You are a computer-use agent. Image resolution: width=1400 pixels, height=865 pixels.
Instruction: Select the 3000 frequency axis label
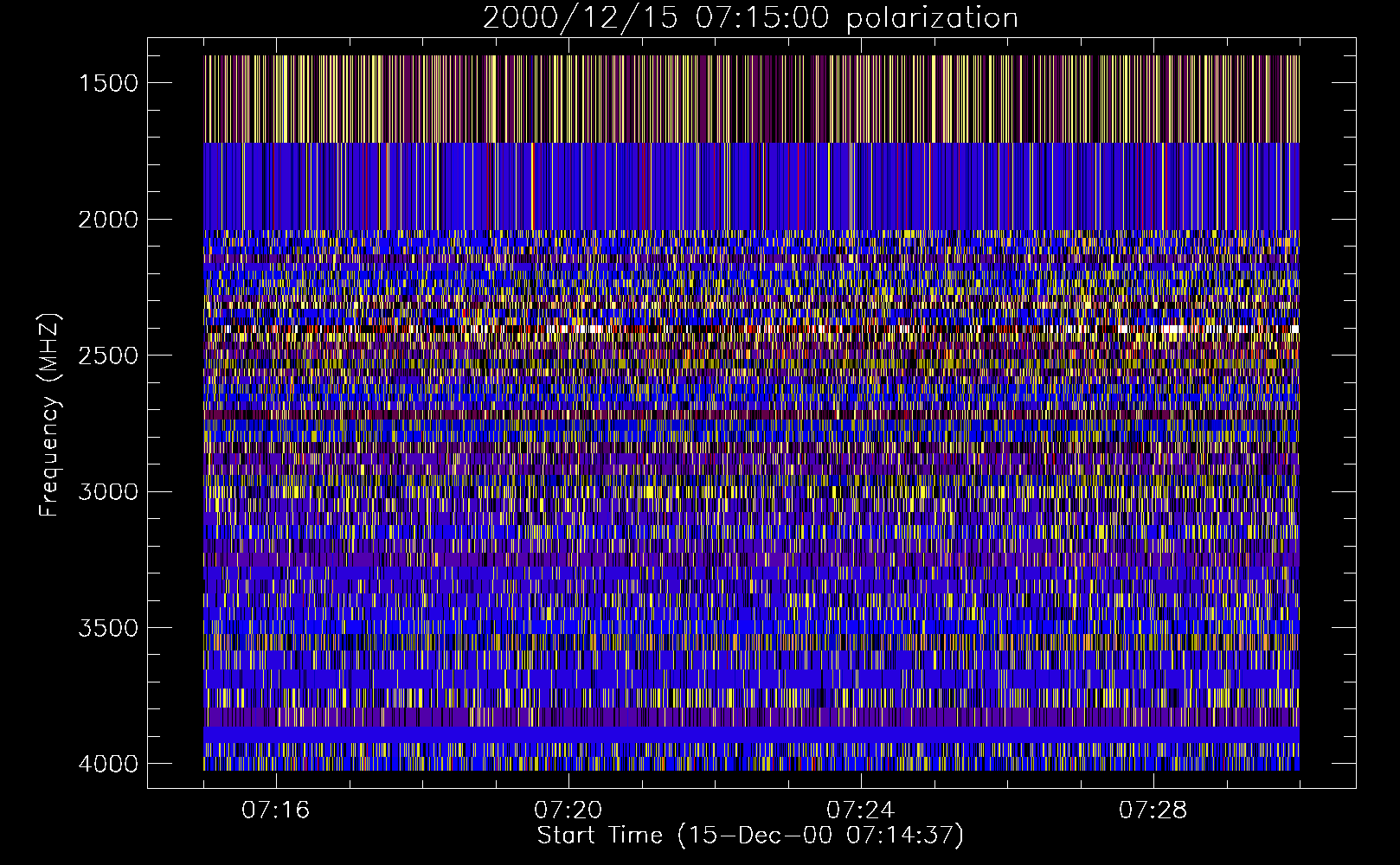108,492
